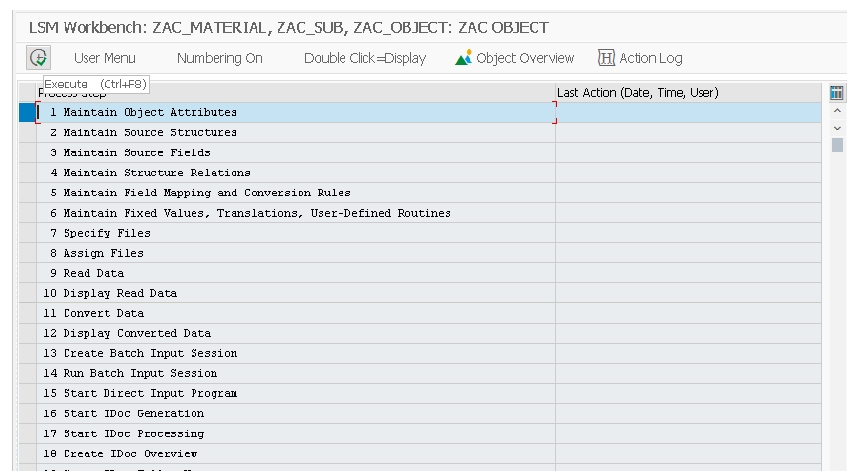Select step Read Data
This screenshot has width=847, height=471.
(x=94, y=273)
